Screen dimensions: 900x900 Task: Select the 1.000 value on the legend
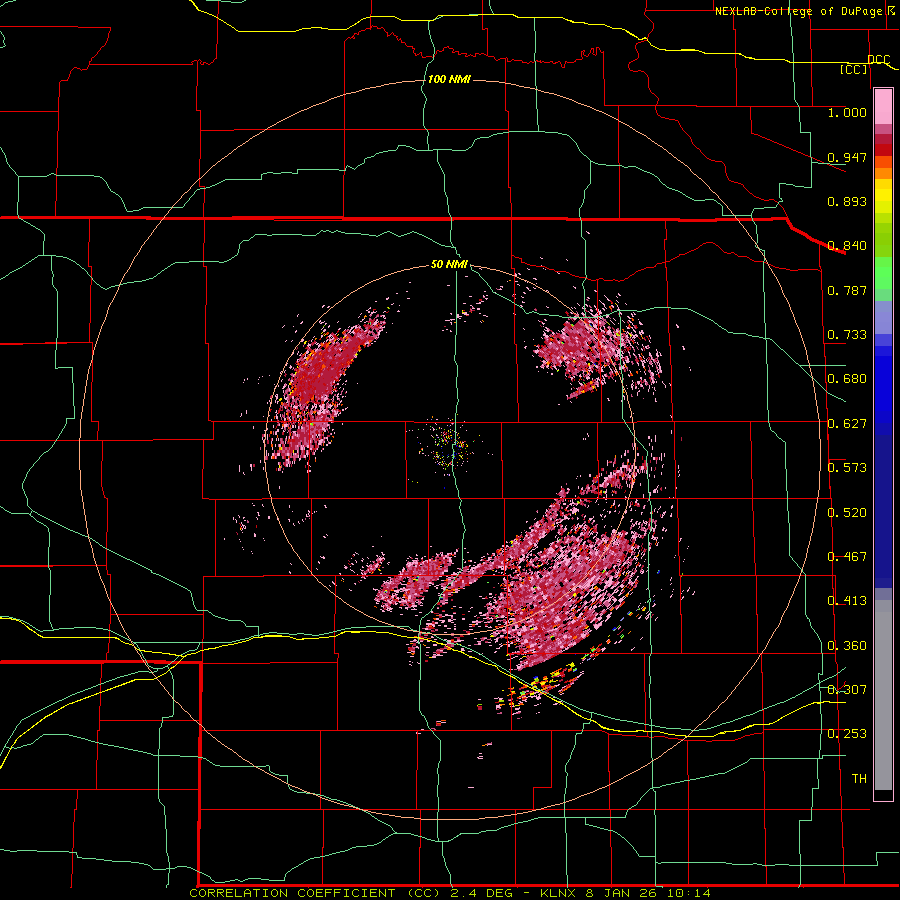click(847, 112)
